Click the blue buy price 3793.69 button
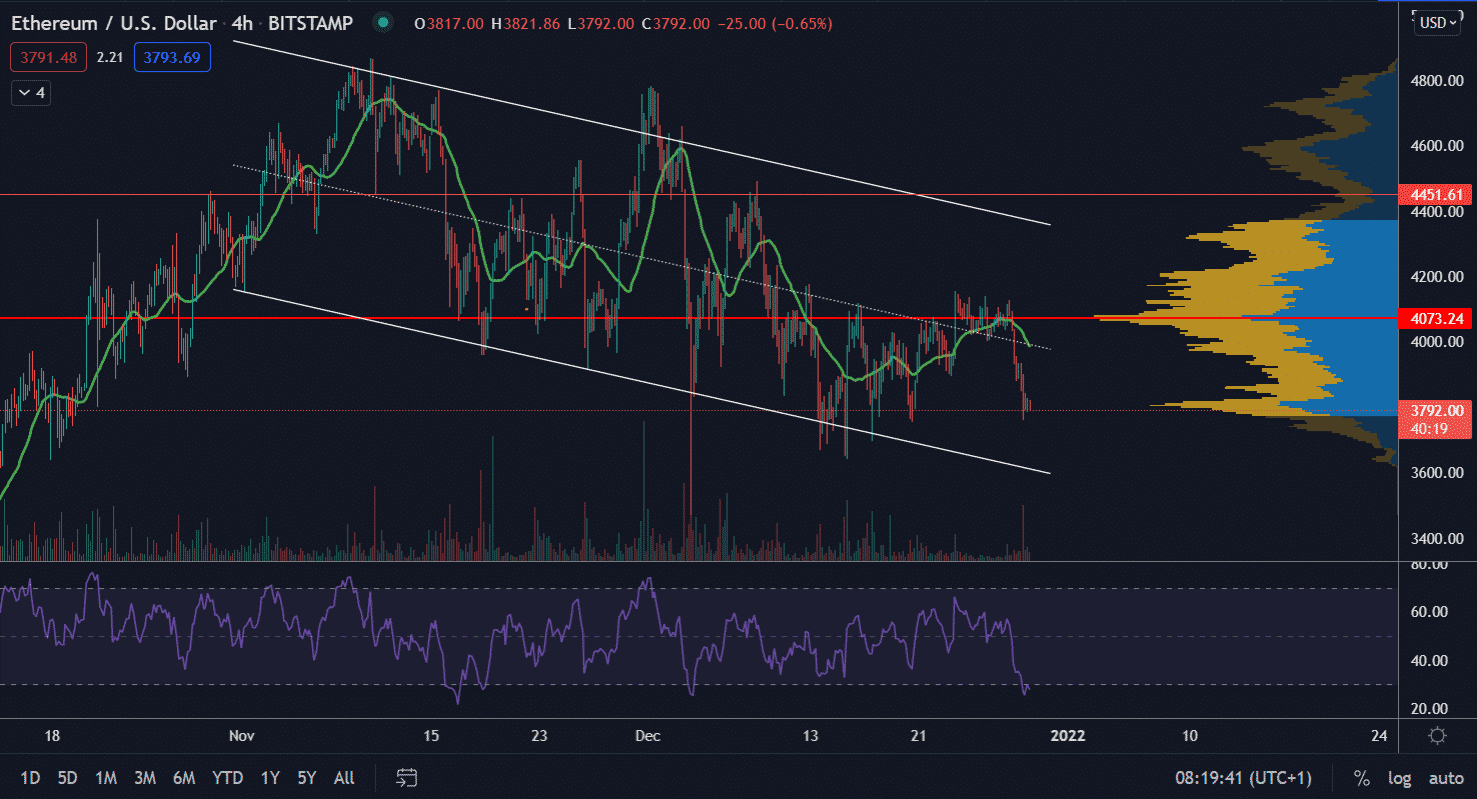Viewport: 1477px width, 799px height. [x=172, y=58]
